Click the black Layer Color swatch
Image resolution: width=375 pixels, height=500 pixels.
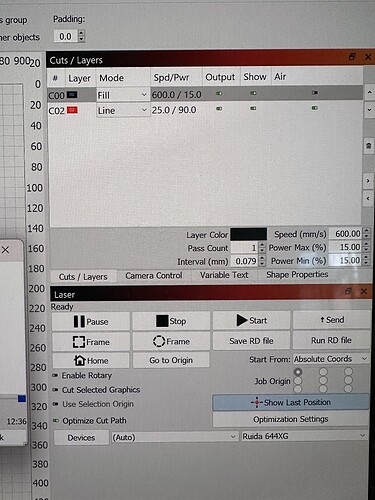(x=248, y=234)
